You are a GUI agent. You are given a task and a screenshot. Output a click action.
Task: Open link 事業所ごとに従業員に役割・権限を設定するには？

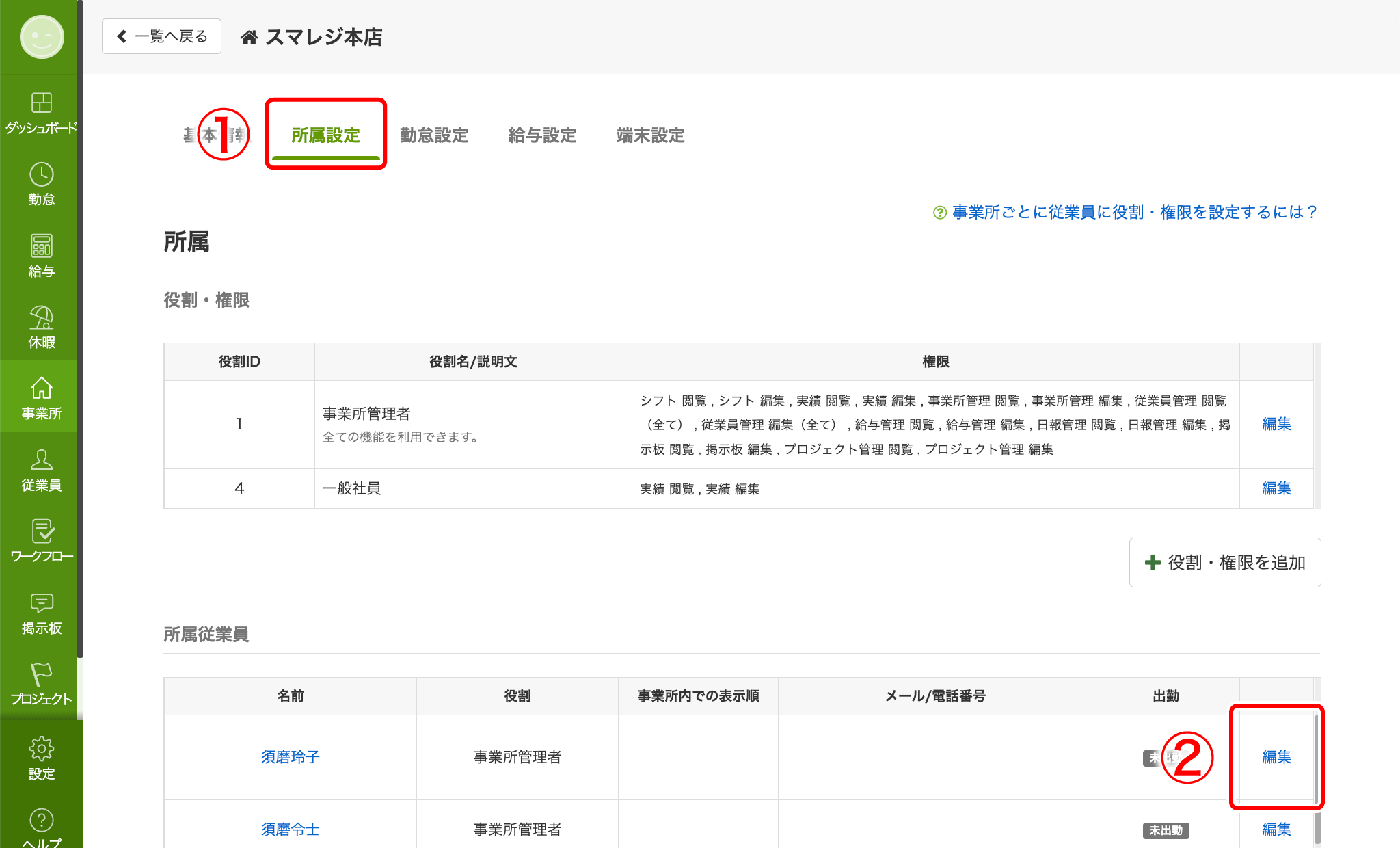1135,213
